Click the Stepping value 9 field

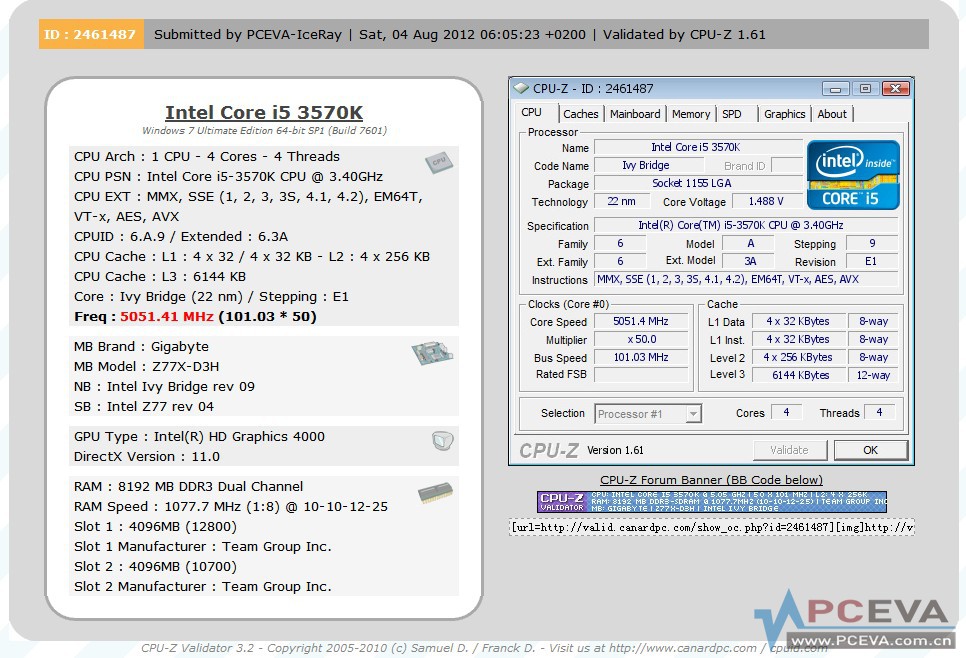pyautogui.click(x=872, y=243)
